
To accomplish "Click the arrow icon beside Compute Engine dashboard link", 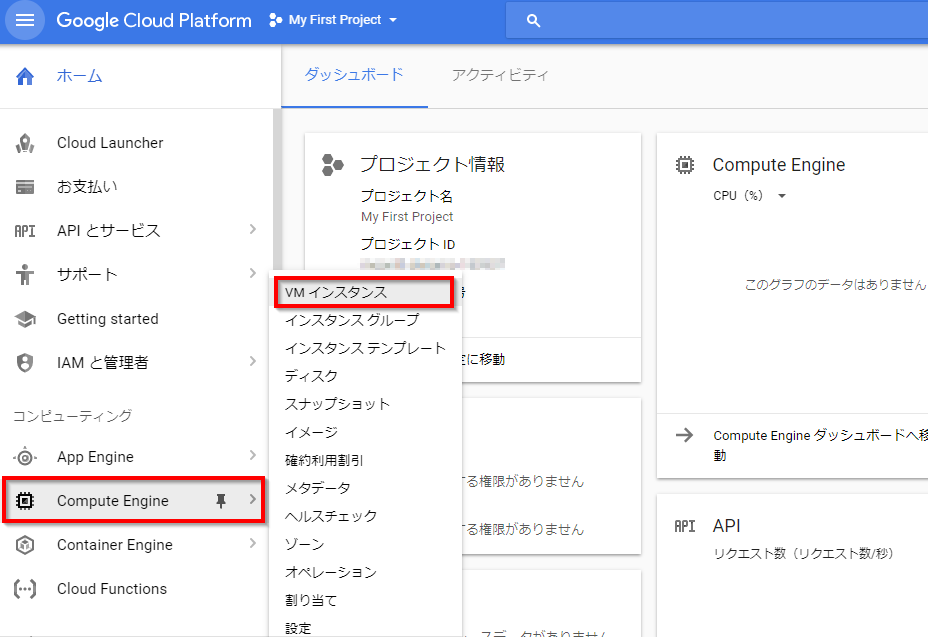I will pos(685,436).
